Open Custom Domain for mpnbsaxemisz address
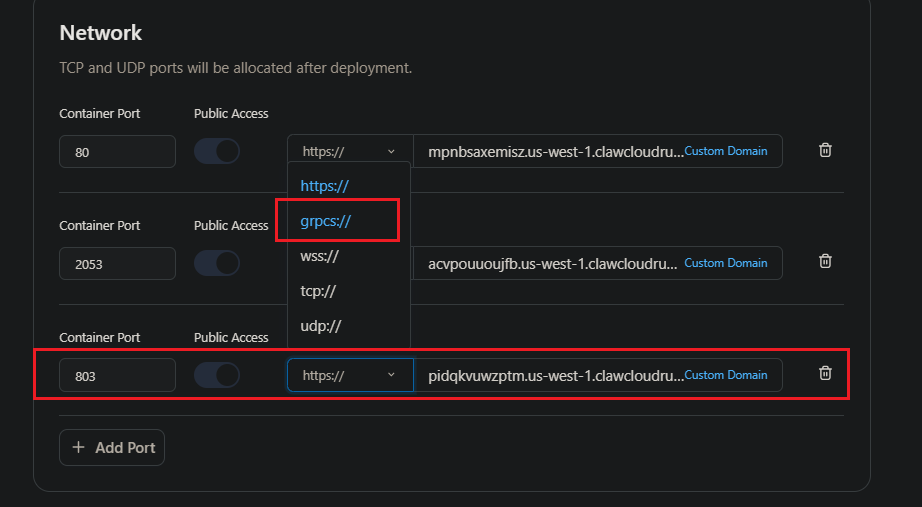 click(x=726, y=151)
